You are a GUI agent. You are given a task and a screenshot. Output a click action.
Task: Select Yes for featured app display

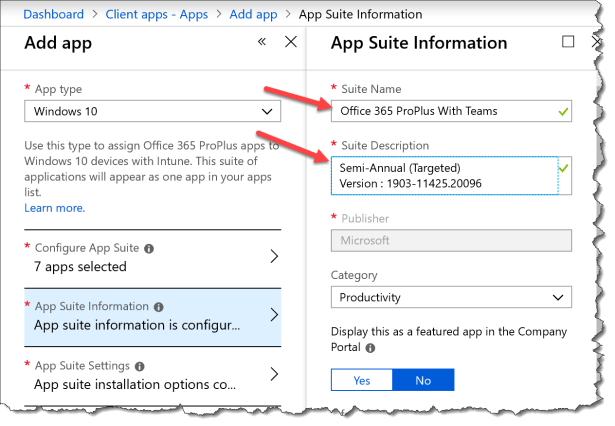click(362, 380)
